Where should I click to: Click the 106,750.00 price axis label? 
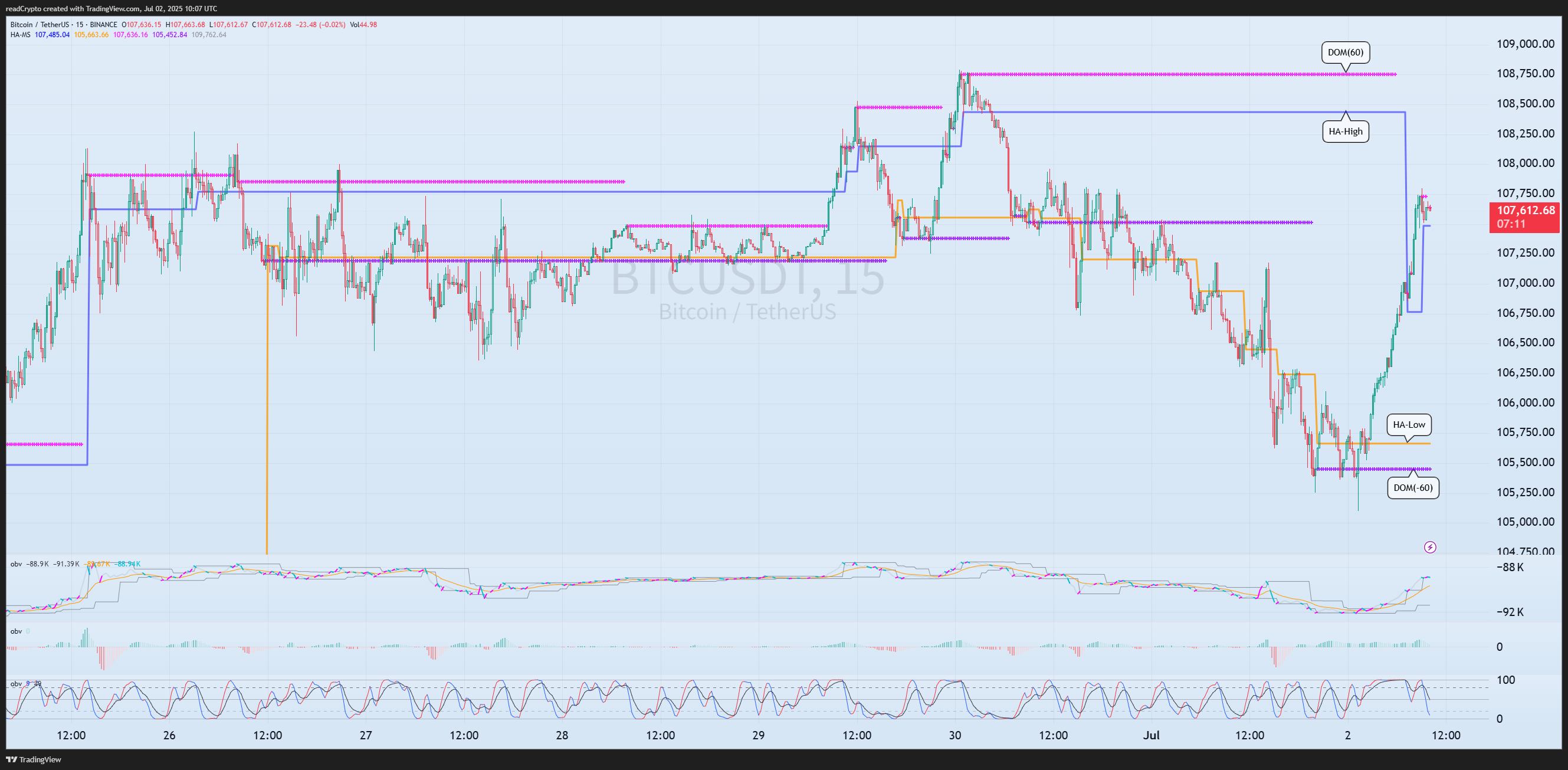(x=1526, y=313)
